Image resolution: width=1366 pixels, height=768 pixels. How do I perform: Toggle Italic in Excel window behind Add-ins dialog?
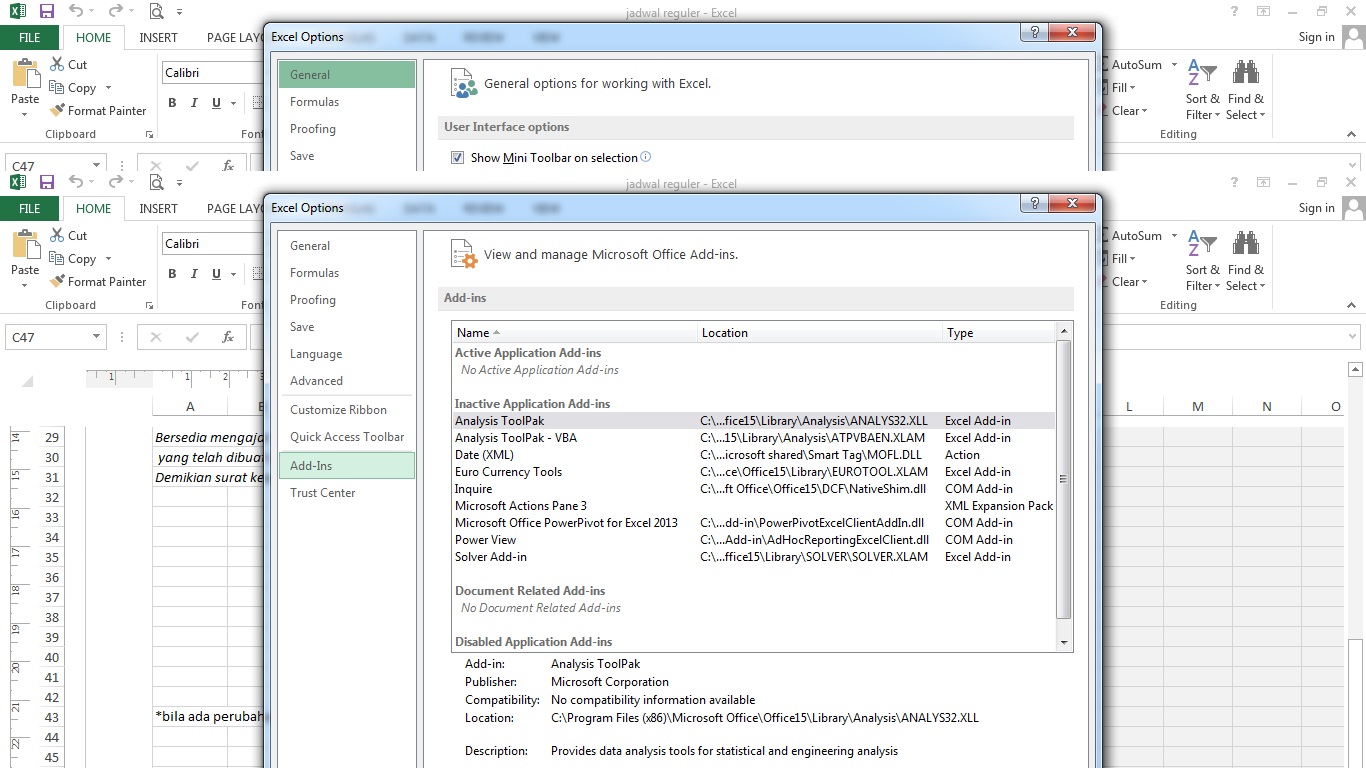tap(195, 274)
